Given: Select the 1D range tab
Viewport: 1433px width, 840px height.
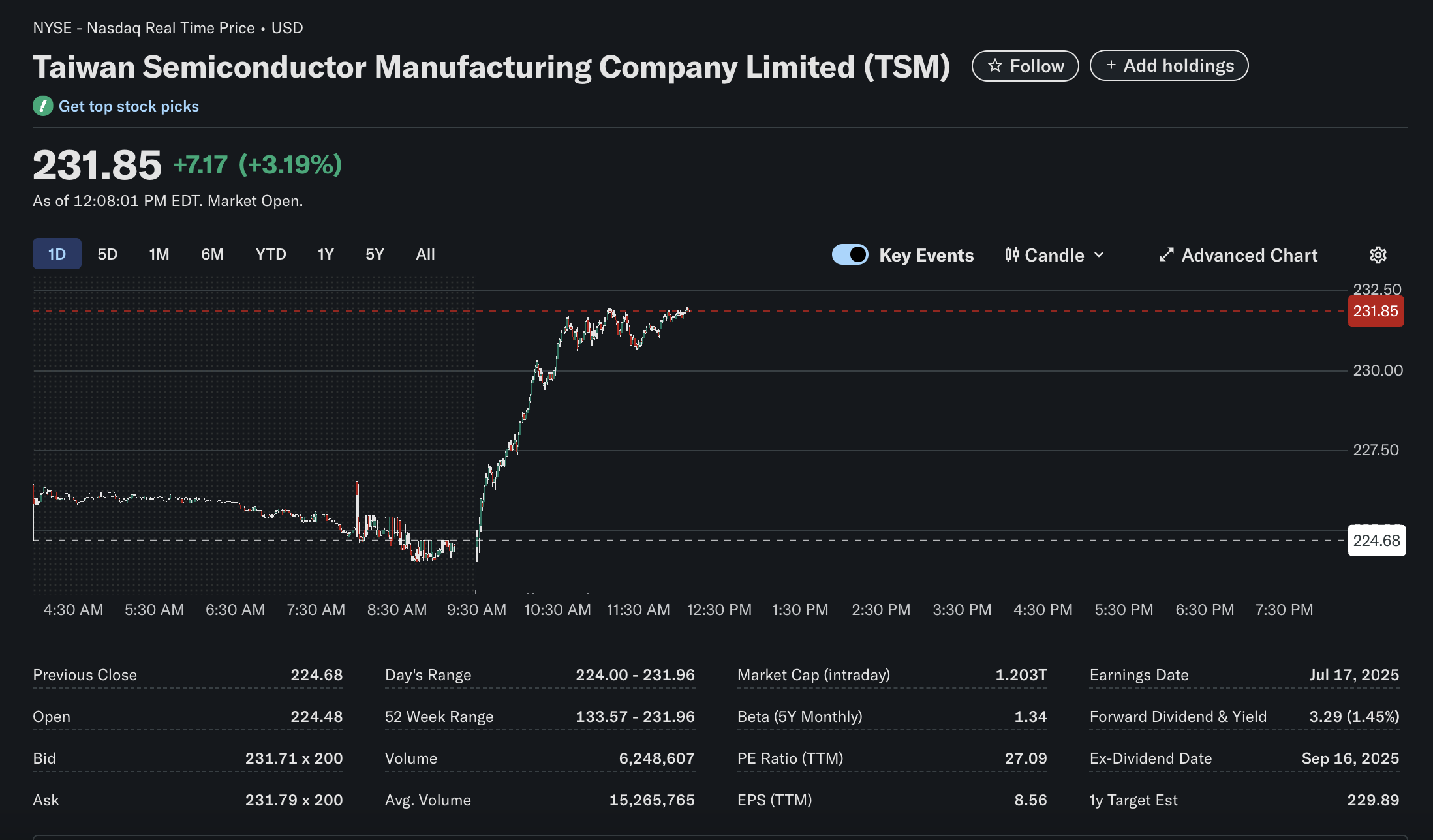Looking at the screenshot, I should pos(57,254).
